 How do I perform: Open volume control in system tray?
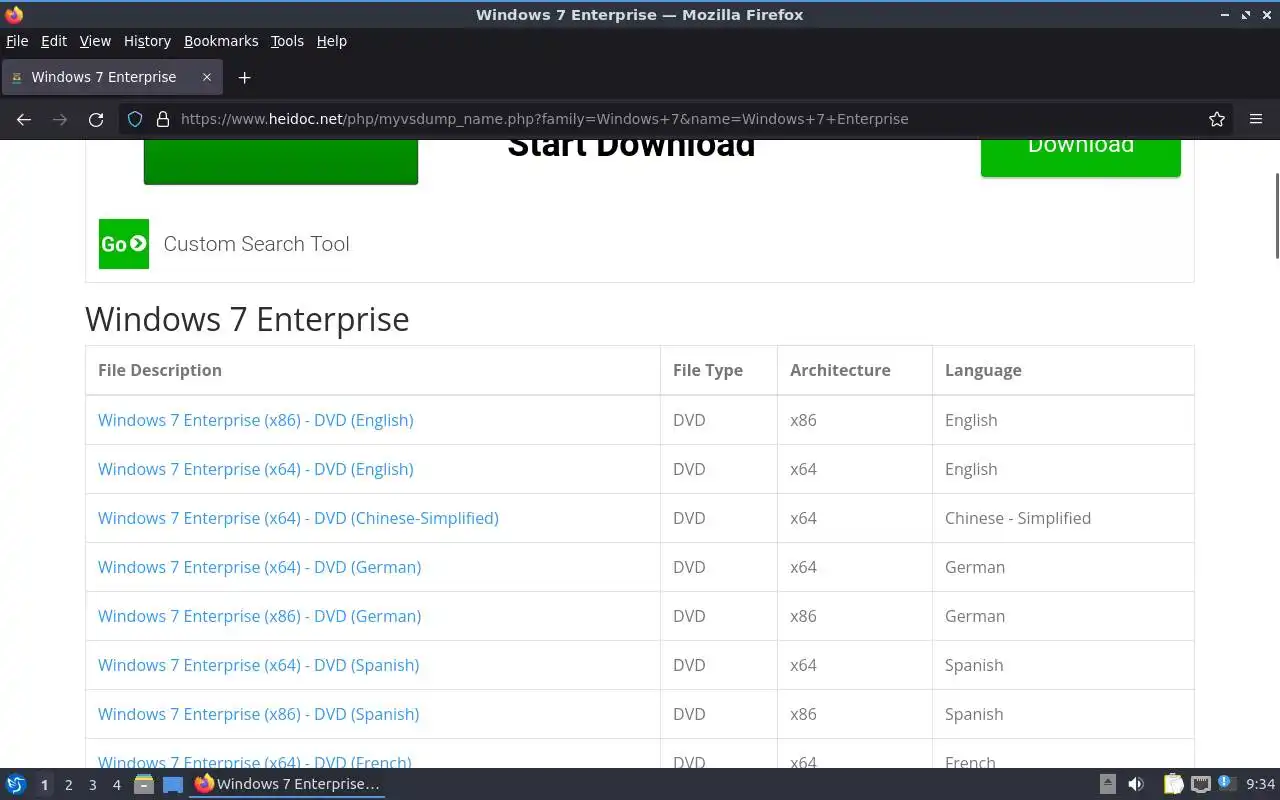(1136, 784)
